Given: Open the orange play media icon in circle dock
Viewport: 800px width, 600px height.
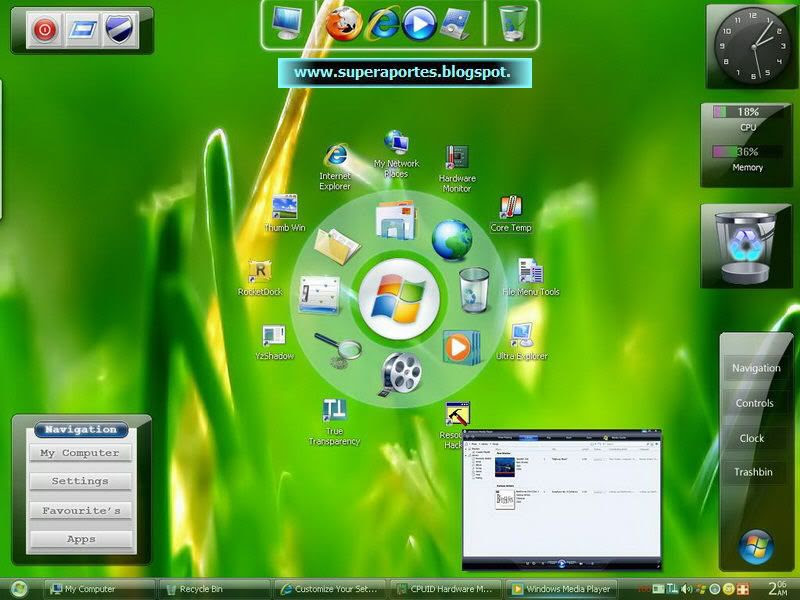Looking at the screenshot, I should click(461, 347).
